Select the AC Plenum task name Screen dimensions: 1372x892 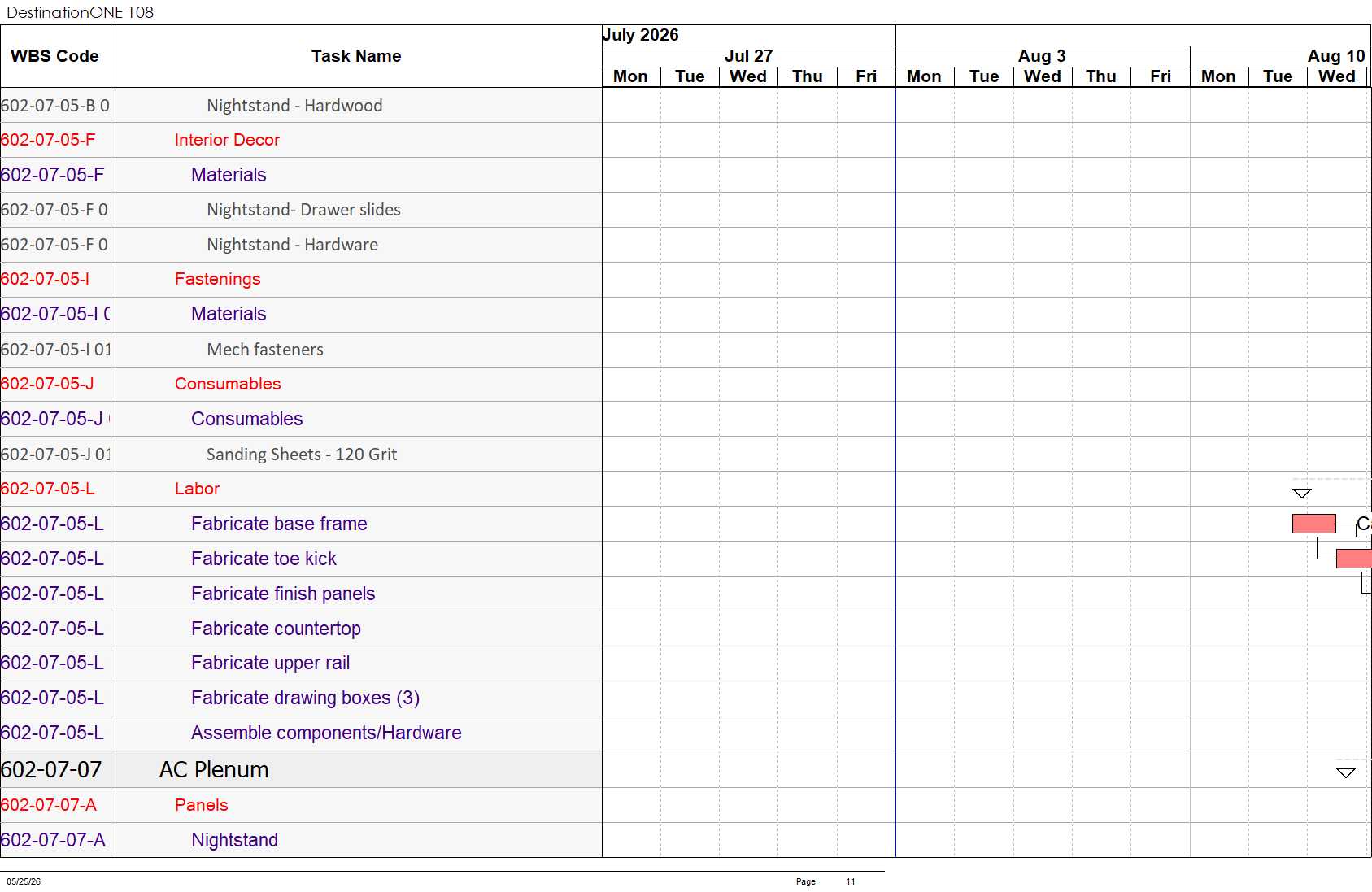point(214,769)
